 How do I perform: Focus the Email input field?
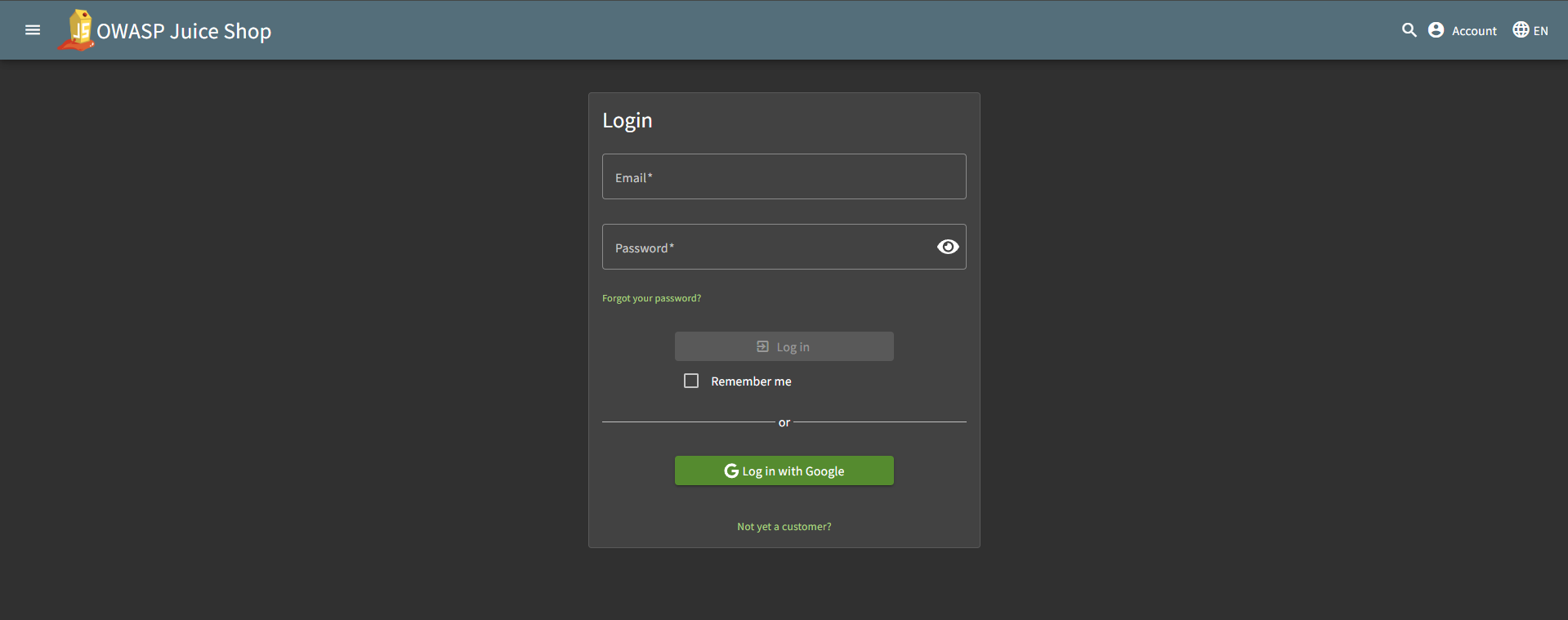[784, 176]
